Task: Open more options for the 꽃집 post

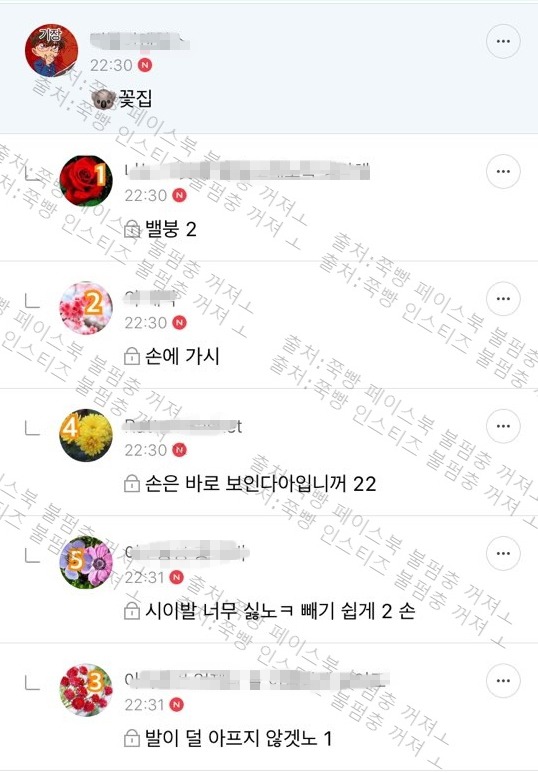Action: coord(503,41)
